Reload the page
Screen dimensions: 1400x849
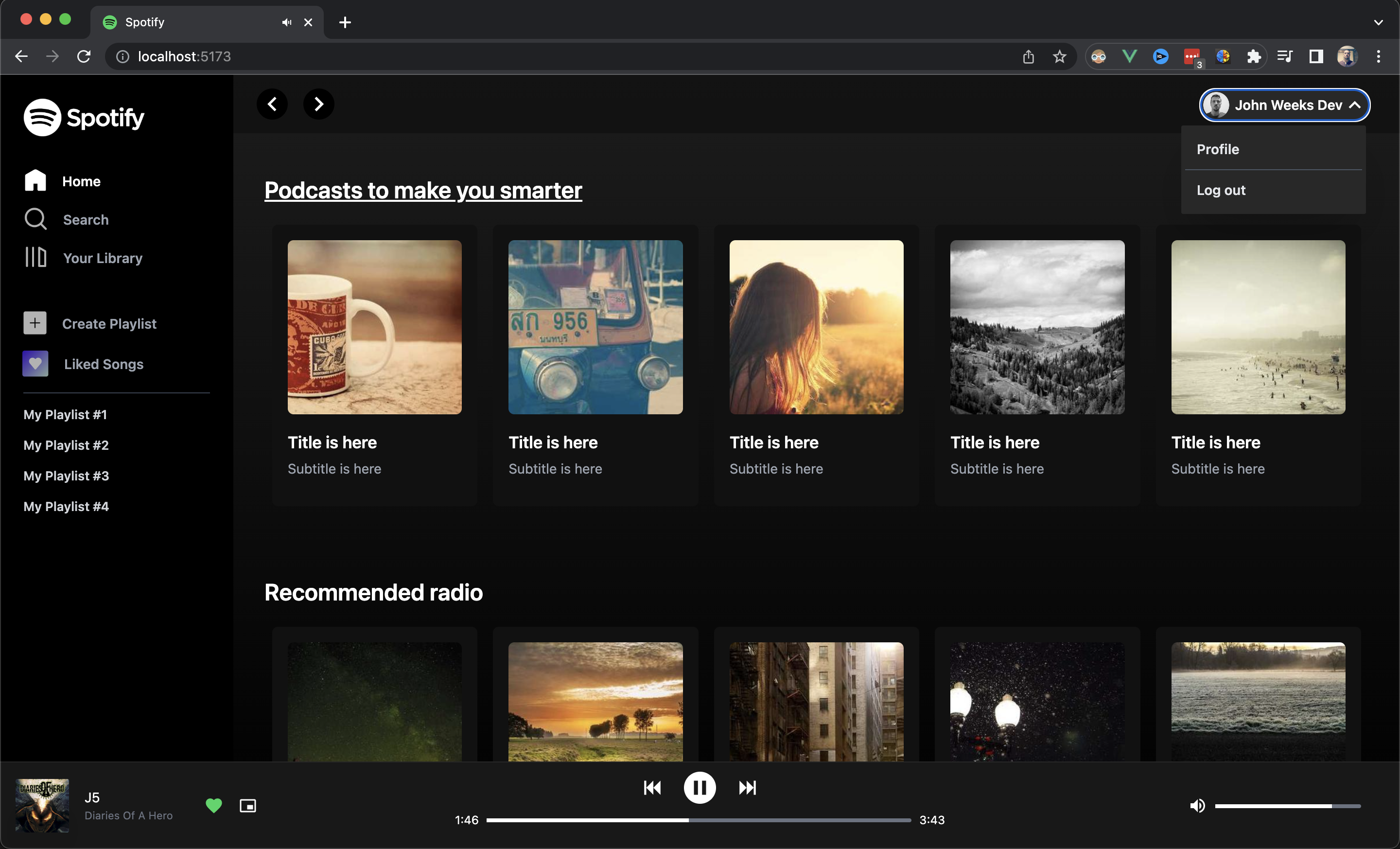point(84,56)
